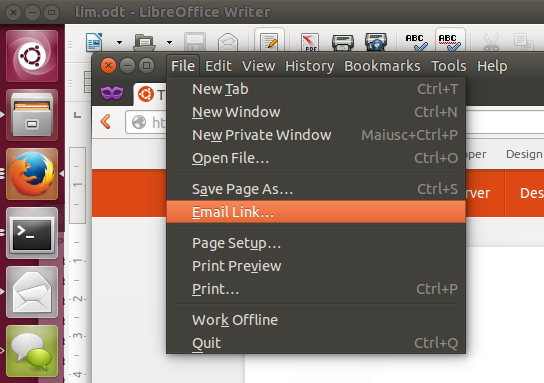The width and height of the screenshot is (544, 383).
Task: Click the Print toolbar icon in Writer
Action: pyautogui.click(x=343, y=42)
